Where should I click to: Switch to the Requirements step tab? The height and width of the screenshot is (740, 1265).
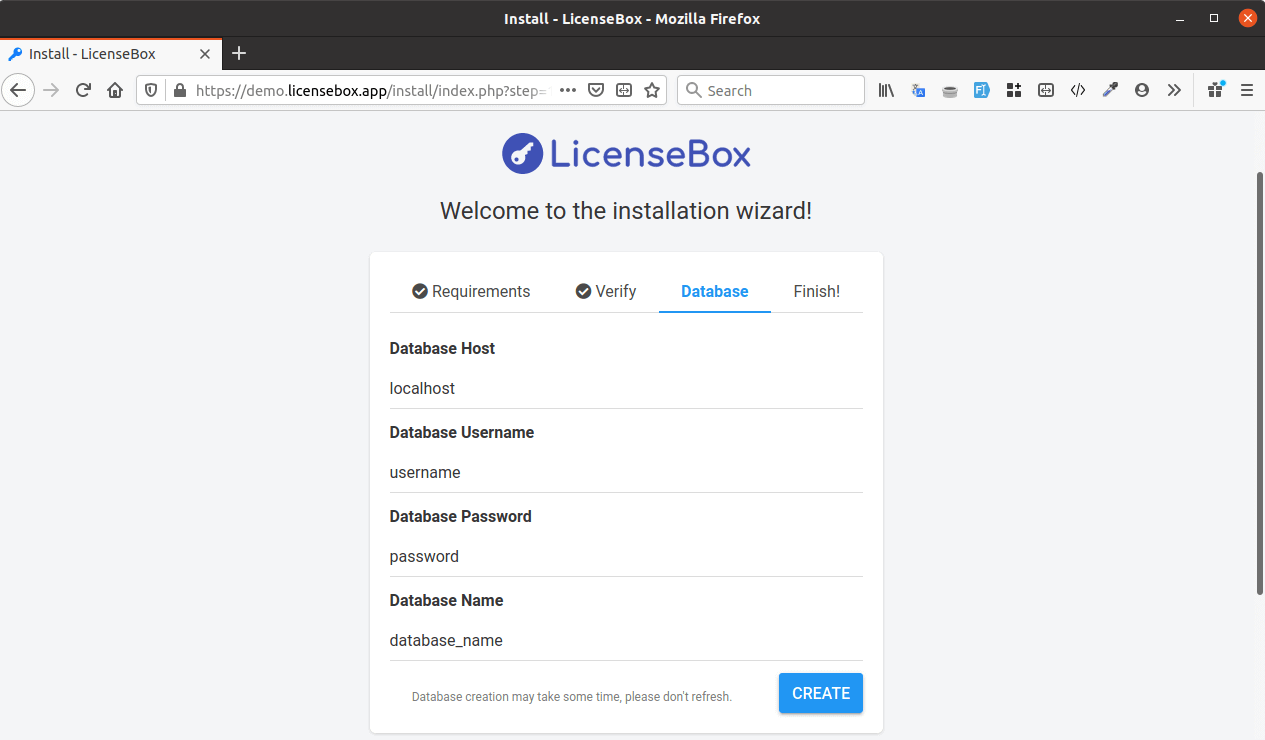[x=471, y=292]
